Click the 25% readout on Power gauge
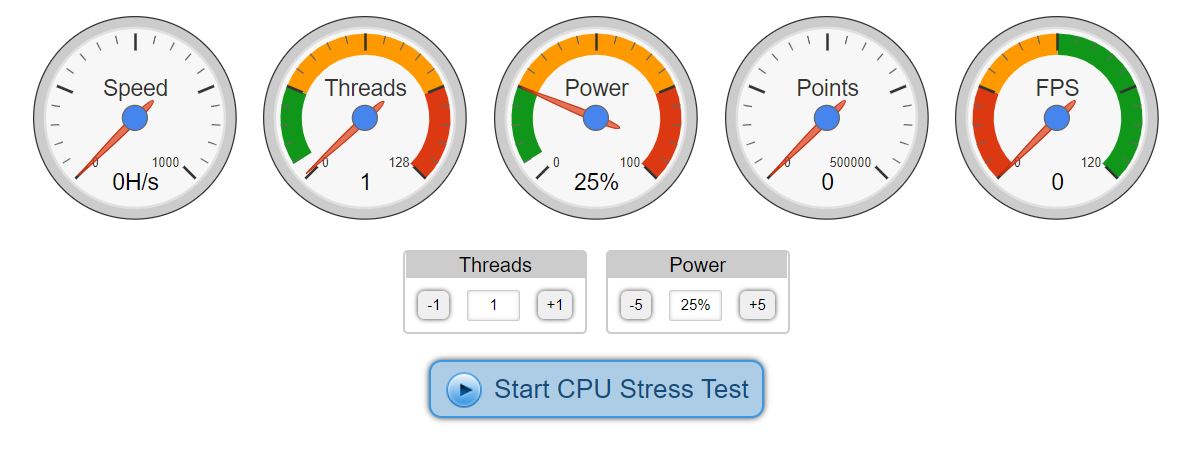The height and width of the screenshot is (453, 1197). pyautogui.click(x=596, y=182)
